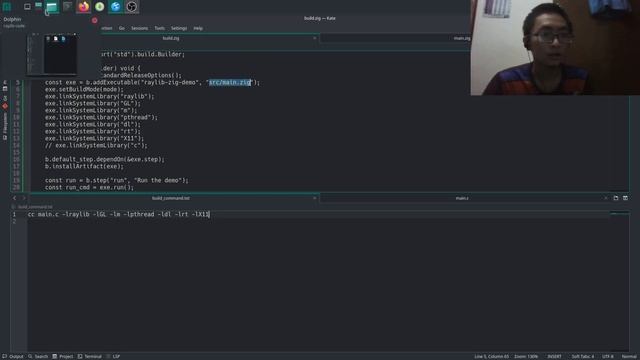Open Firefox from the taskbar
The width and height of the screenshot is (640, 360).
[x=84, y=7]
